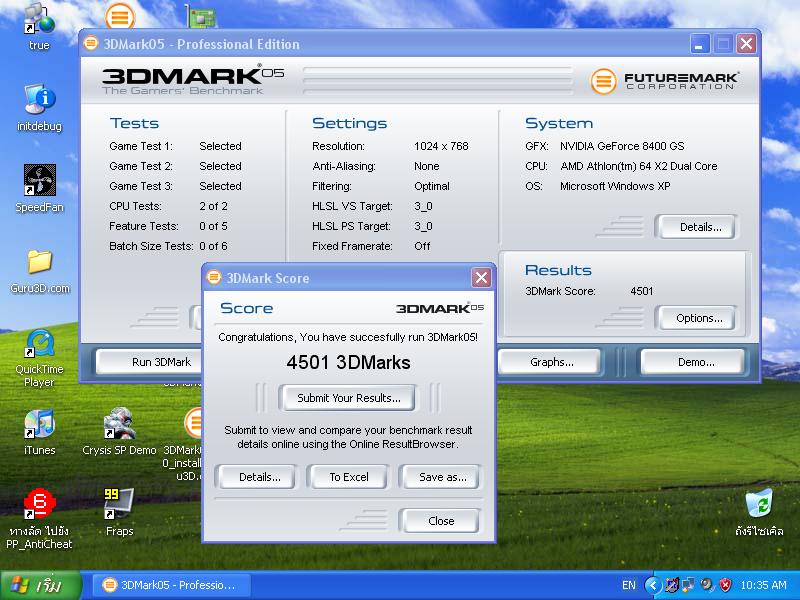Click NVIDIA GeForce 8400 GS text
800x600 pixels.
click(622, 146)
